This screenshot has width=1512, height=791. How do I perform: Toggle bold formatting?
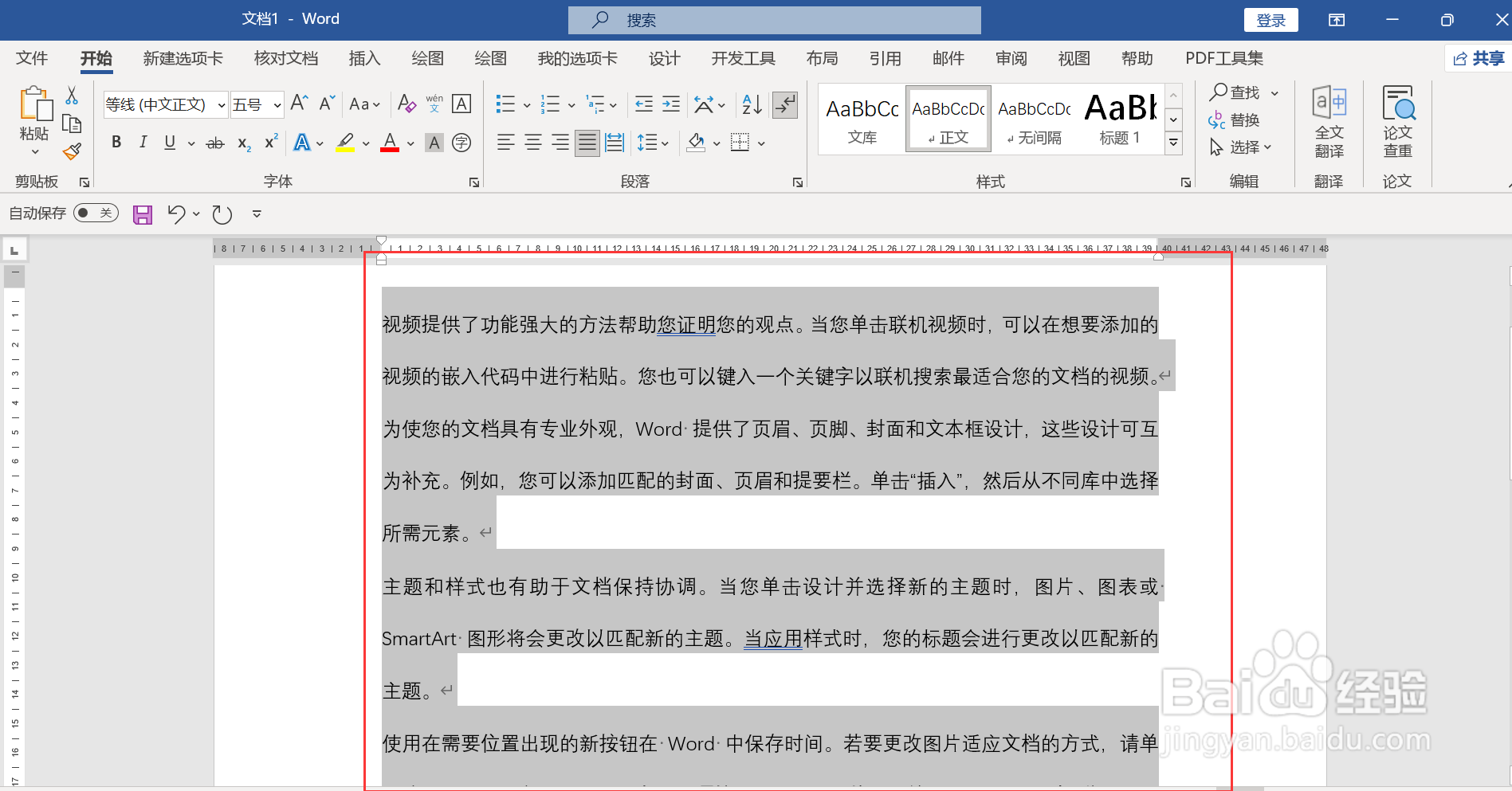[x=116, y=143]
